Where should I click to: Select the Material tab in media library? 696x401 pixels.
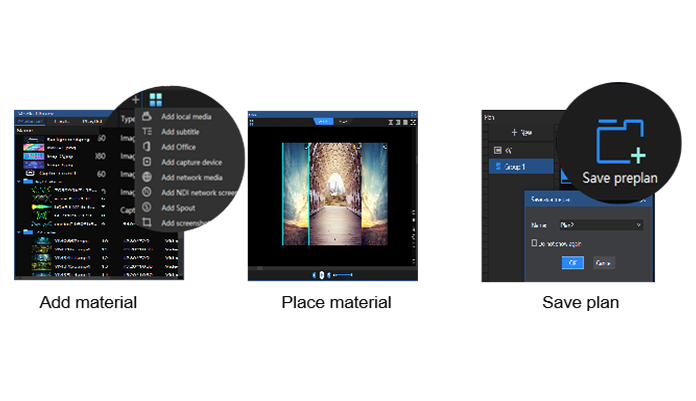coord(30,121)
